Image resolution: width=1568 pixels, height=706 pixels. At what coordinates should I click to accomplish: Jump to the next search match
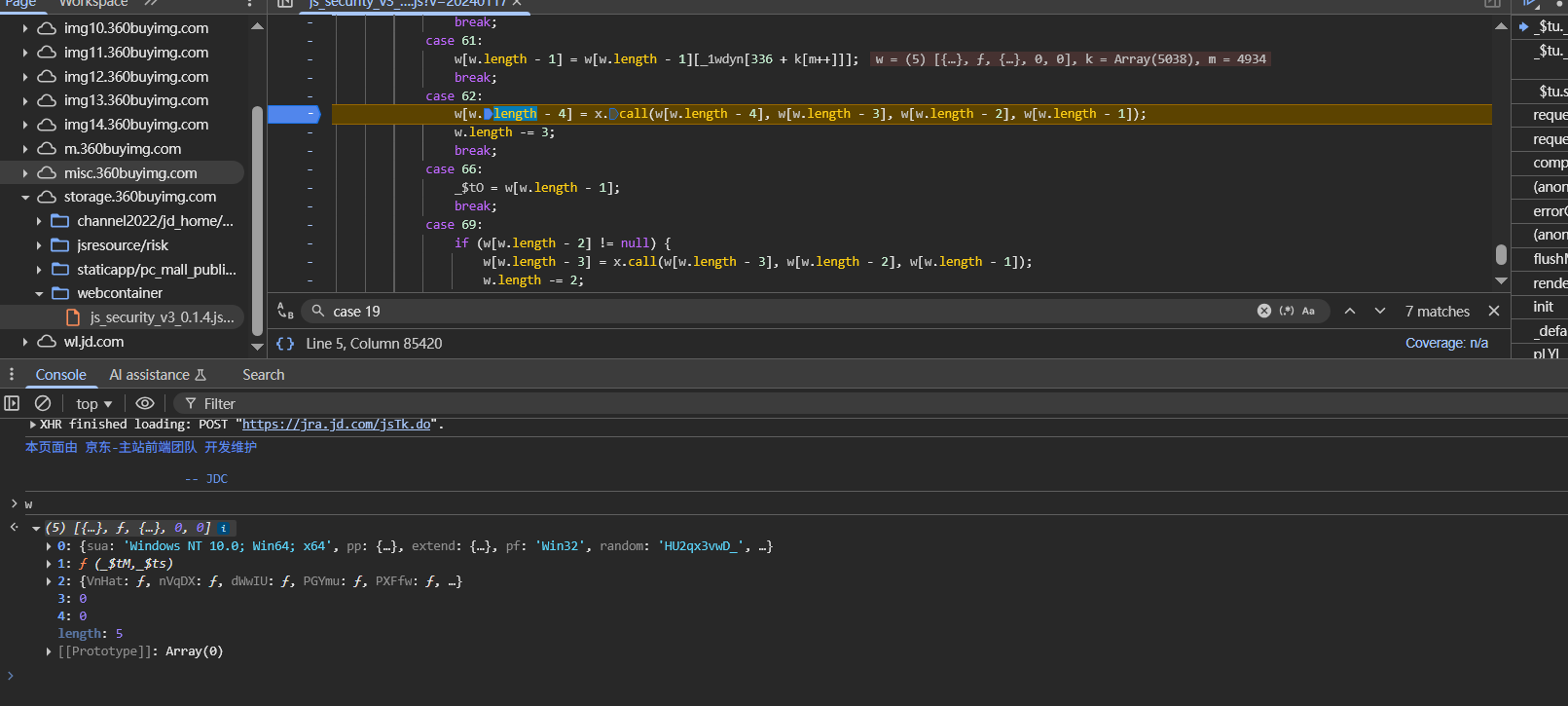pyautogui.click(x=1380, y=311)
